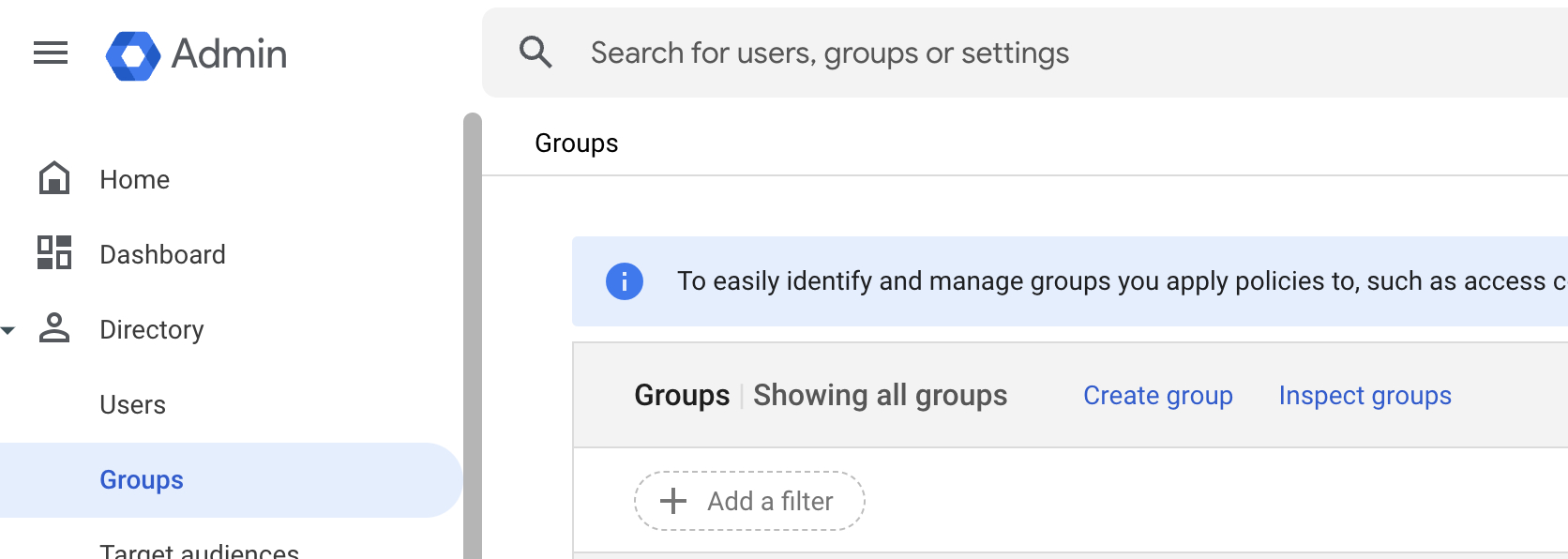Collapse the Directory section arrow
This screenshot has height=559, width=1568.
coord(8,330)
